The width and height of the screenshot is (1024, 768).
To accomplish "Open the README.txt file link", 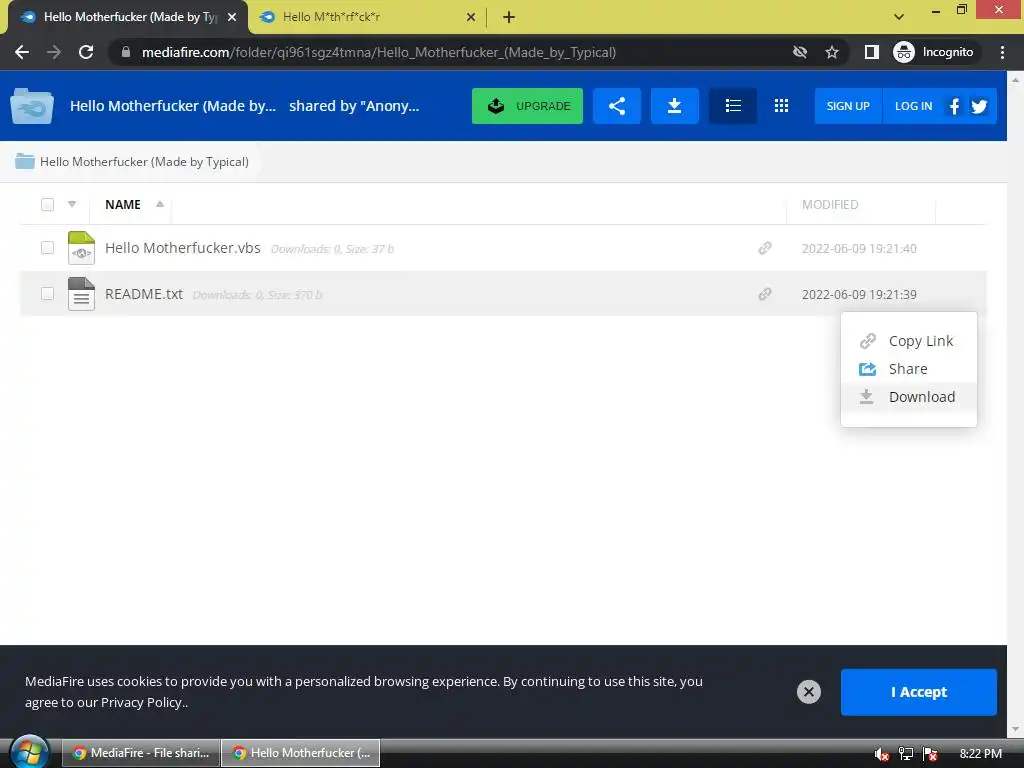I will [x=144, y=294].
